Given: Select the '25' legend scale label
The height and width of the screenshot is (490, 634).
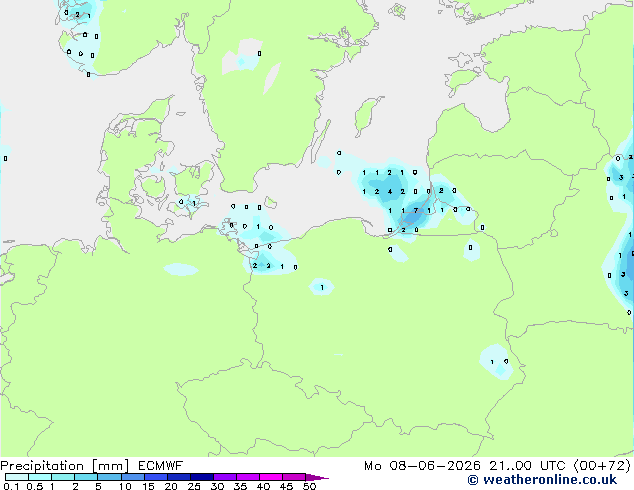Looking at the screenshot, I should 194,486.
